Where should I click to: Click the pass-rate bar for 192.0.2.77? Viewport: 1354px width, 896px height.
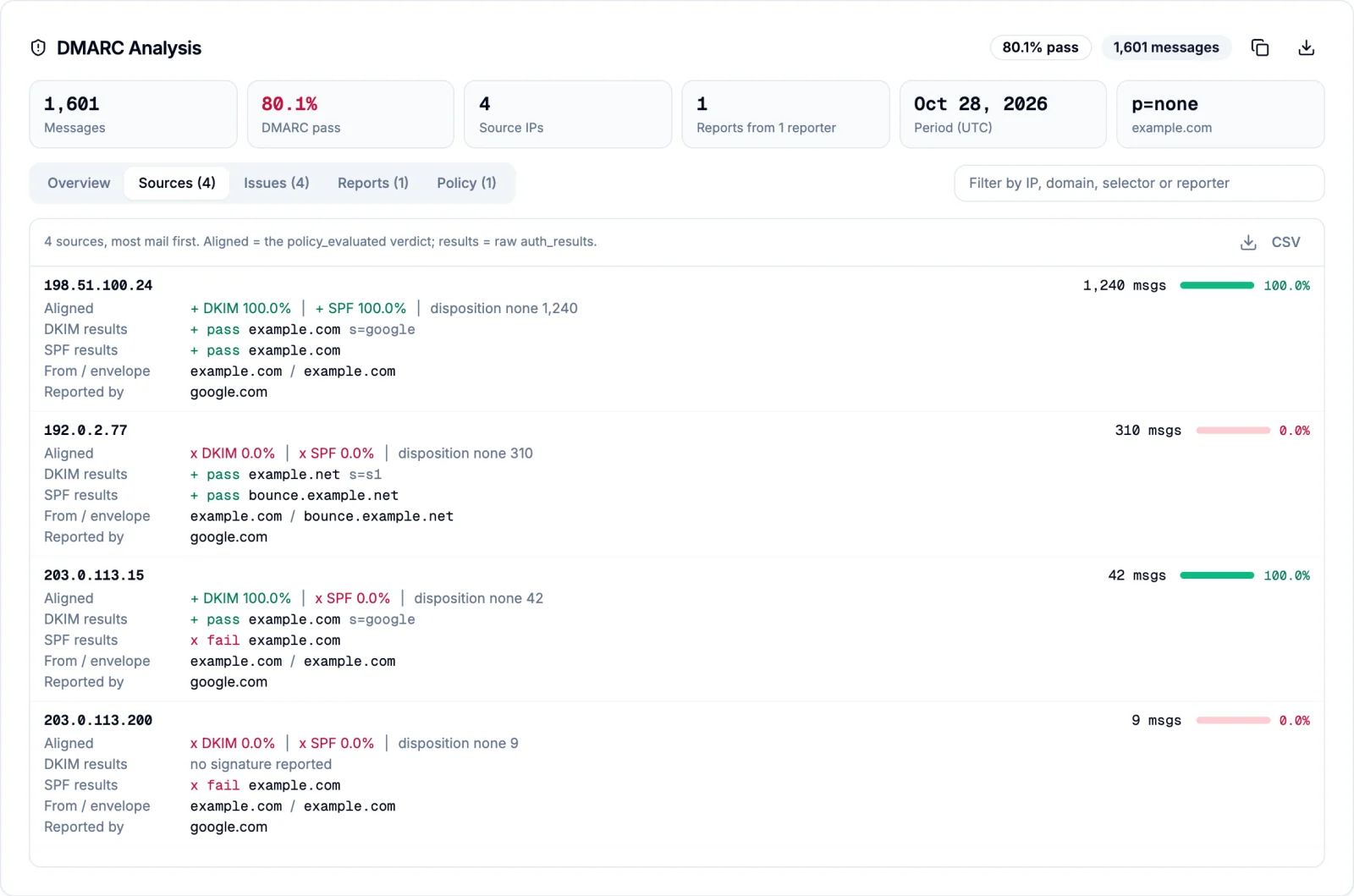(x=1233, y=431)
